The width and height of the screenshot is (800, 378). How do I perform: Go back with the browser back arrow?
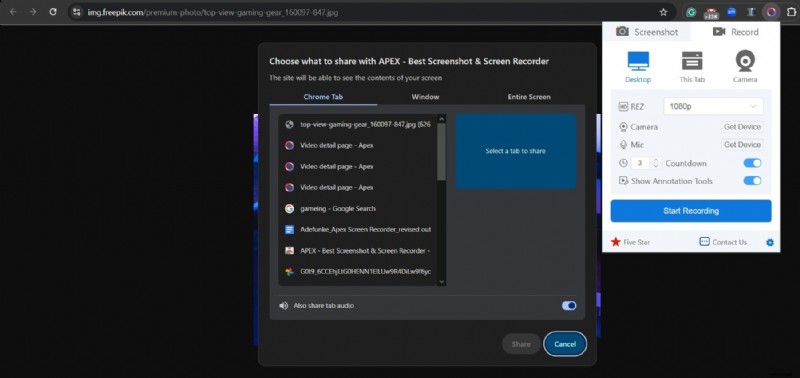(13, 12)
